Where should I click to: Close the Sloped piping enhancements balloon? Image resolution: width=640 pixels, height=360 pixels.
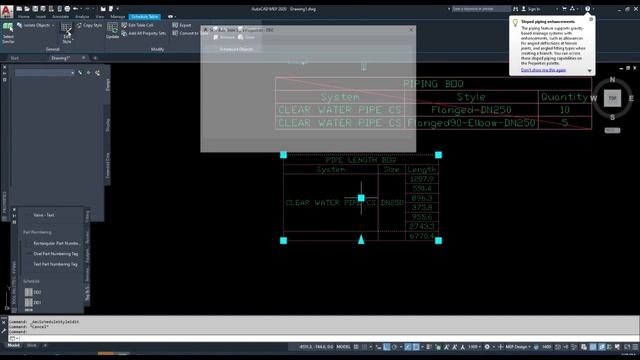click(x=591, y=19)
